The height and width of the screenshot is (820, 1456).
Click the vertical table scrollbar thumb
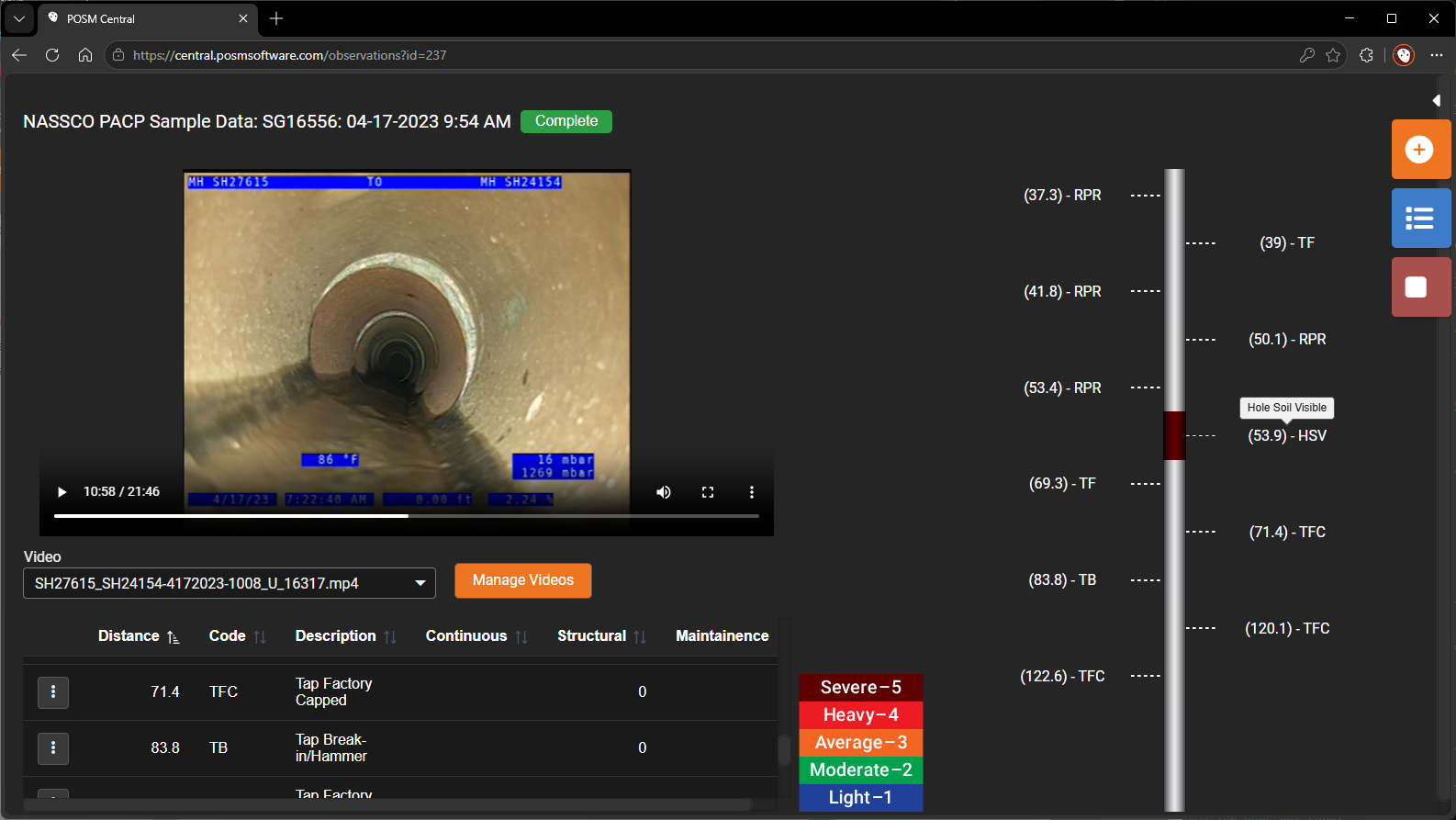(784, 749)
